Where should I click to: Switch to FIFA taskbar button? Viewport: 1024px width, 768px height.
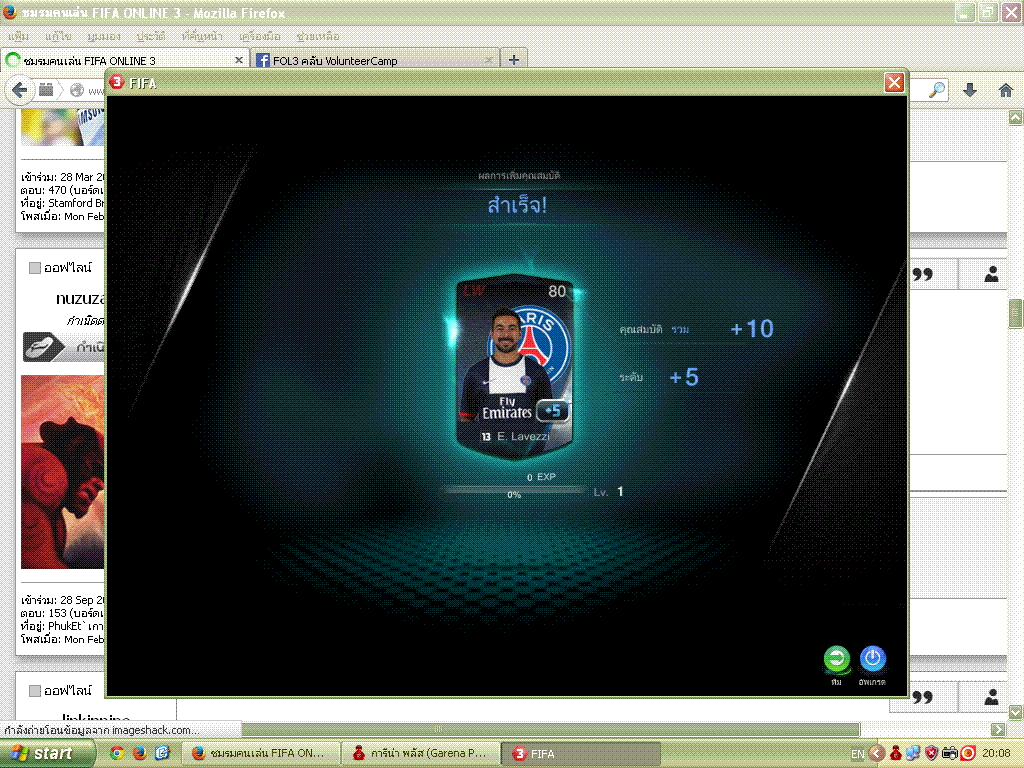[x=581, y=753]
